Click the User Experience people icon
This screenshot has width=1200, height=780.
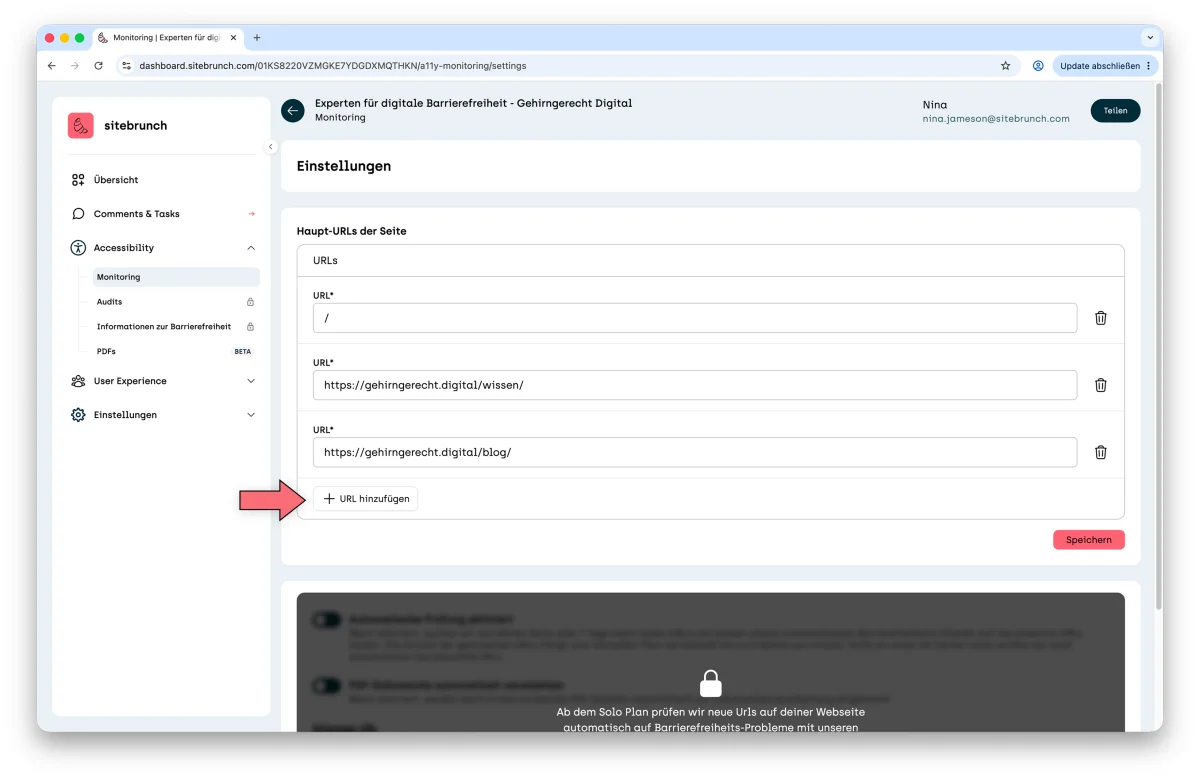[x=78, y=381]
